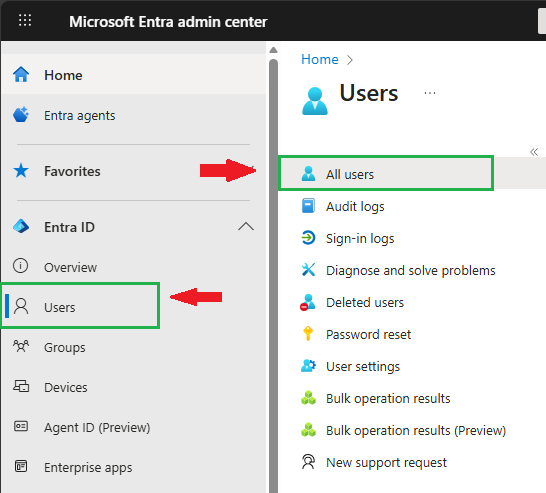Click the Home breadcrumb link

[320, 59]
